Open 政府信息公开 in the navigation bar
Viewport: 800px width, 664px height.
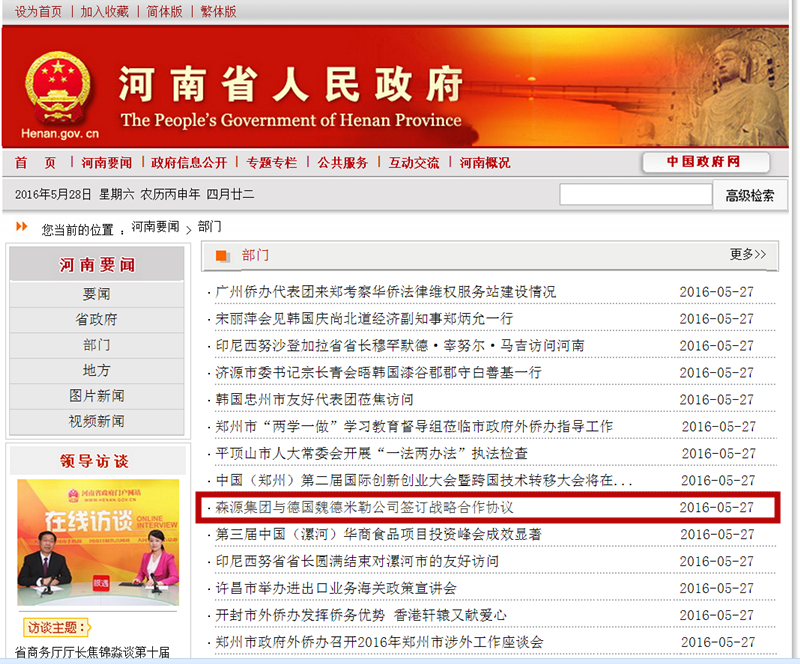189,163
